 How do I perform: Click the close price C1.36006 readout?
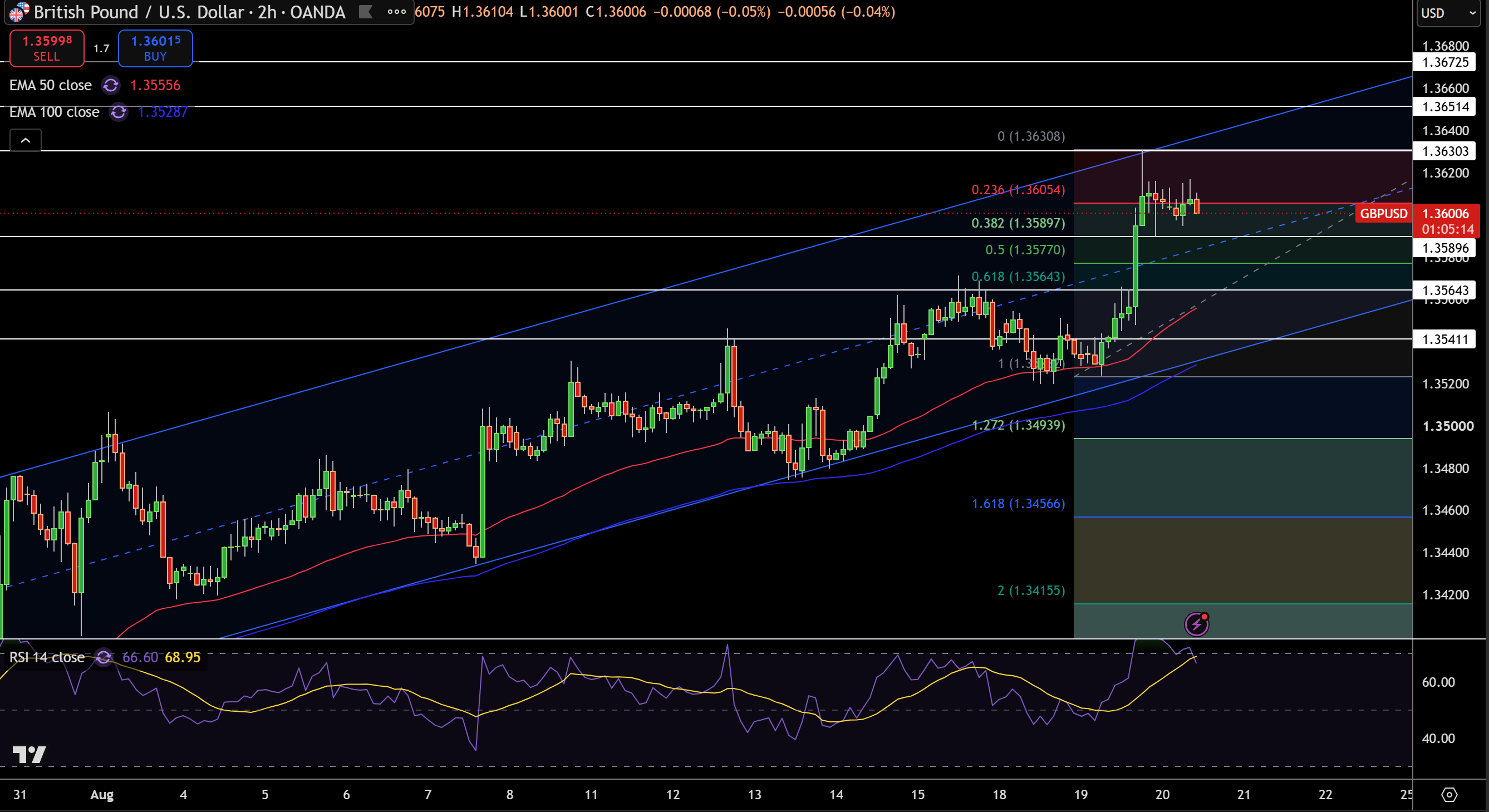pos(615,12)
